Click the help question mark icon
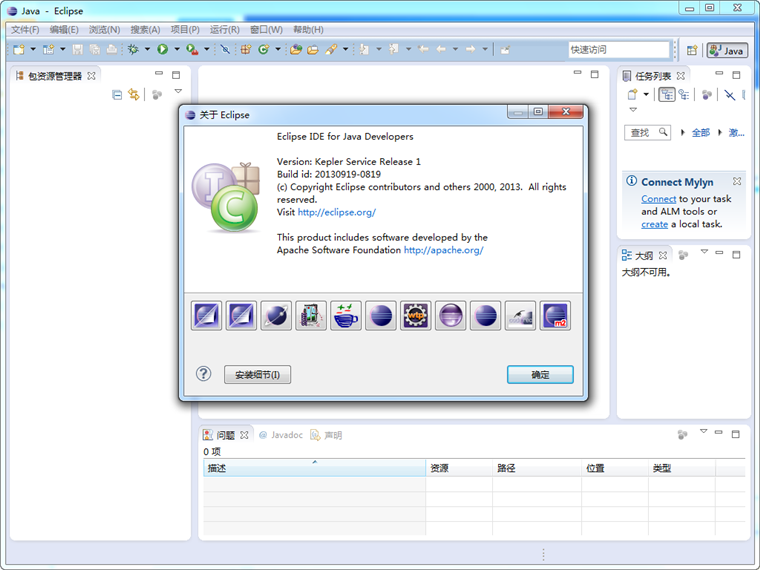Viewport: 760px width, 570px height. pos(204,374)
